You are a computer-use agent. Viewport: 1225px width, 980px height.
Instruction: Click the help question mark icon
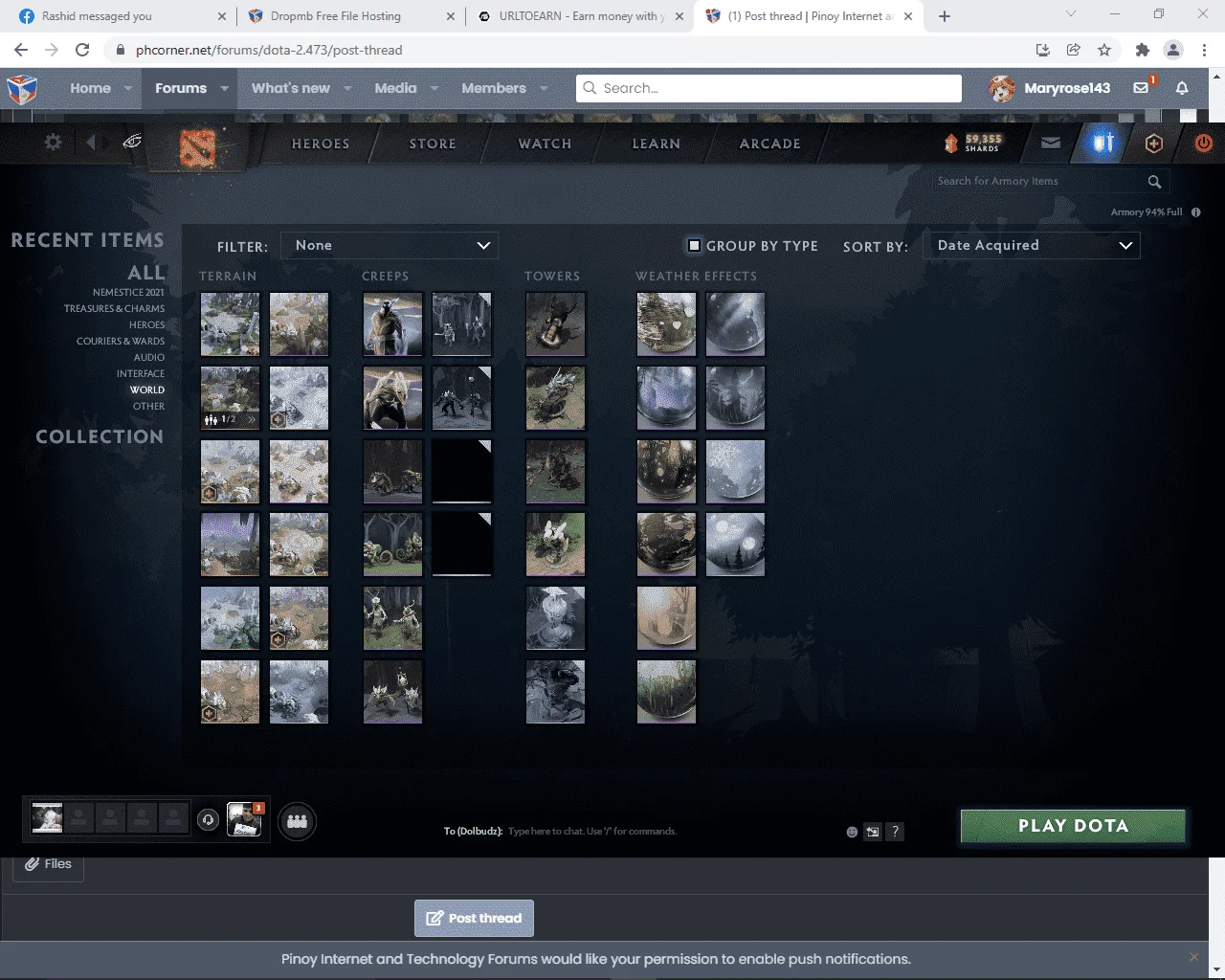[895, 832]
